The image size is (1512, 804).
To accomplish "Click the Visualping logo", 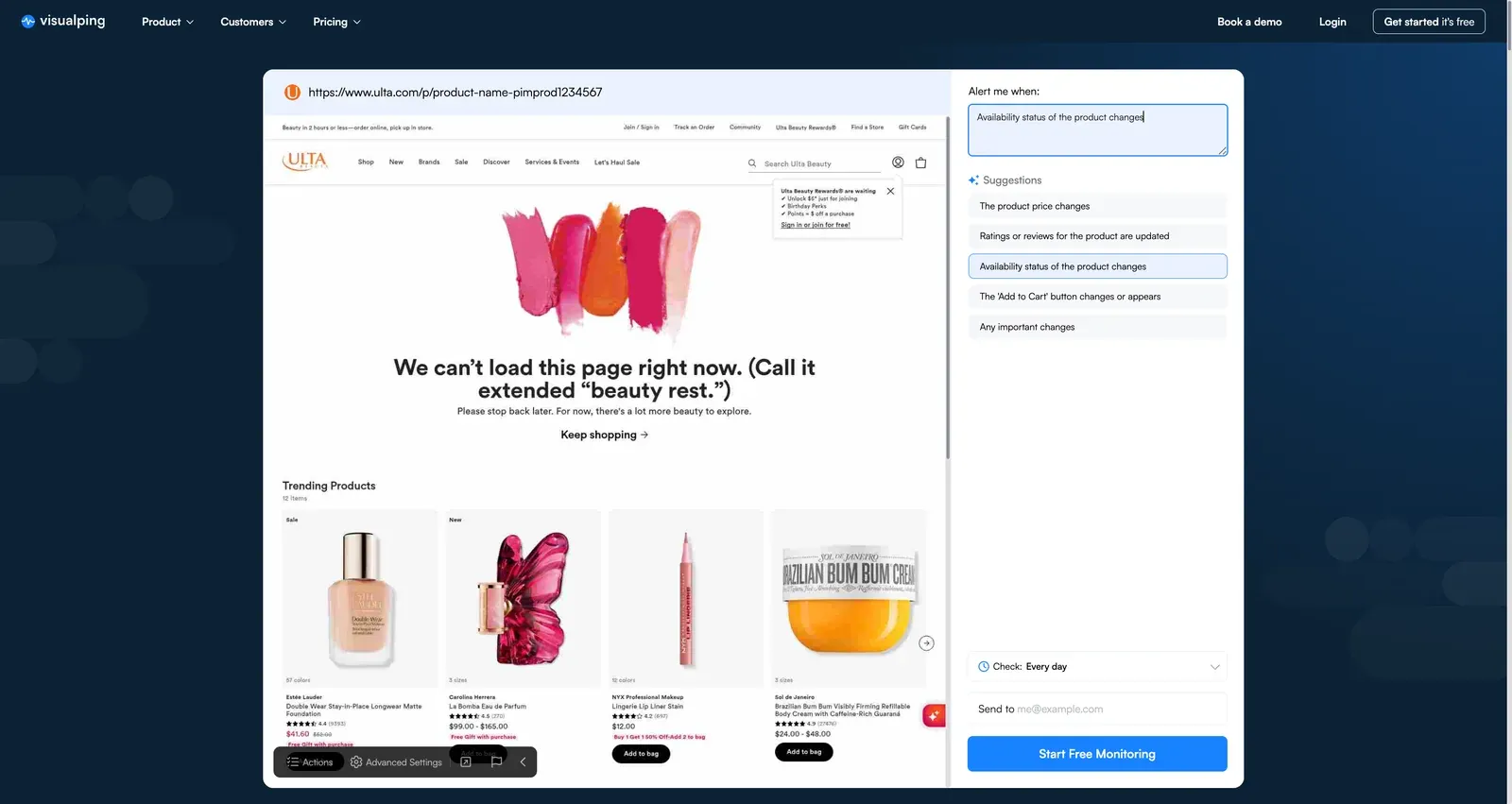I will pos(62,21).
